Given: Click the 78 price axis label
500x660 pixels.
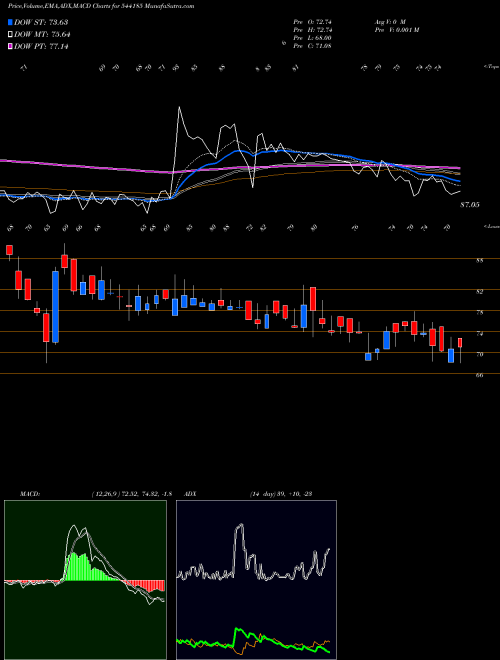Looking at the screenshot, I should (479, 313).
